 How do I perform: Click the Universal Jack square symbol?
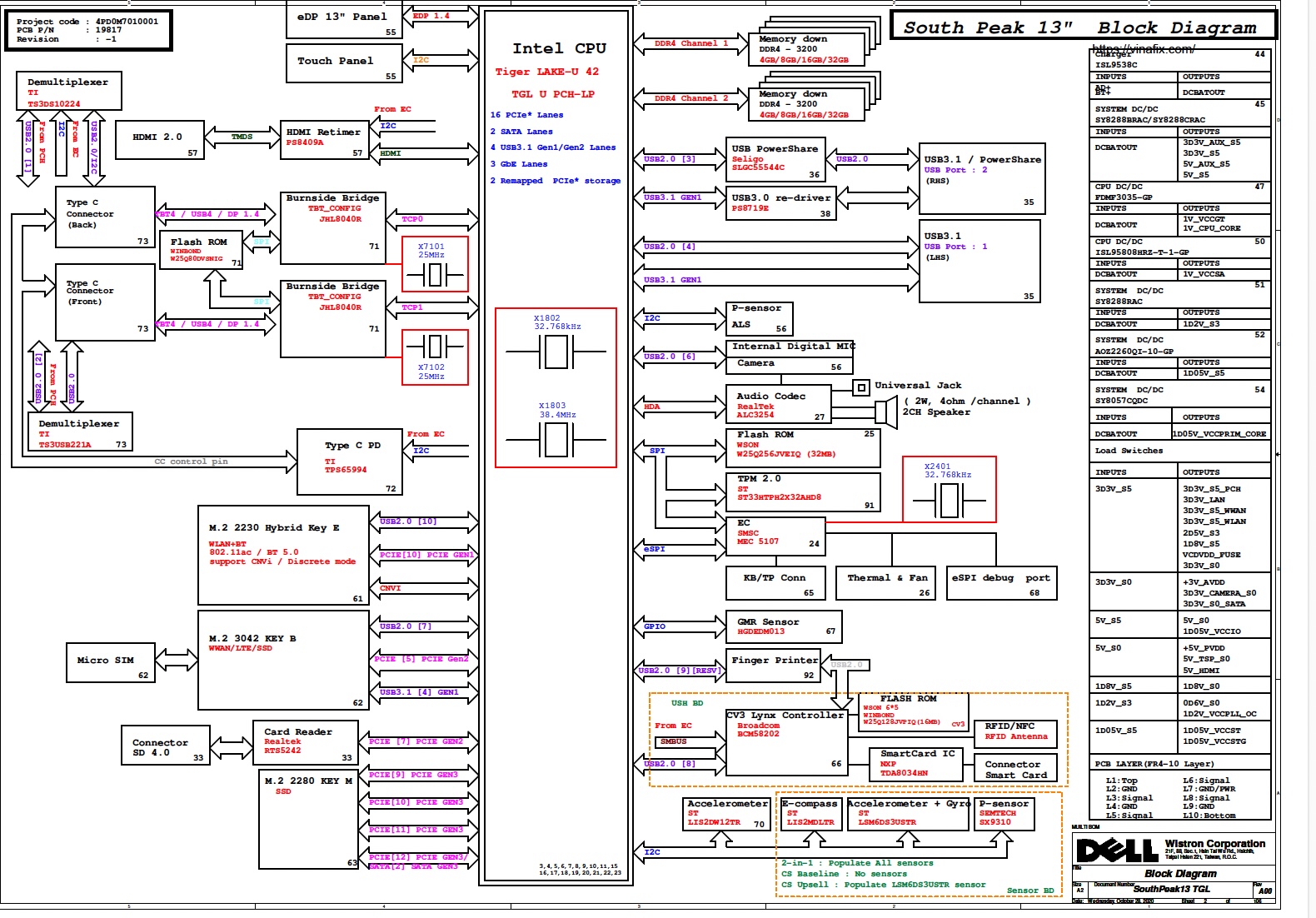pyautogui.click(x=861, y=387)
